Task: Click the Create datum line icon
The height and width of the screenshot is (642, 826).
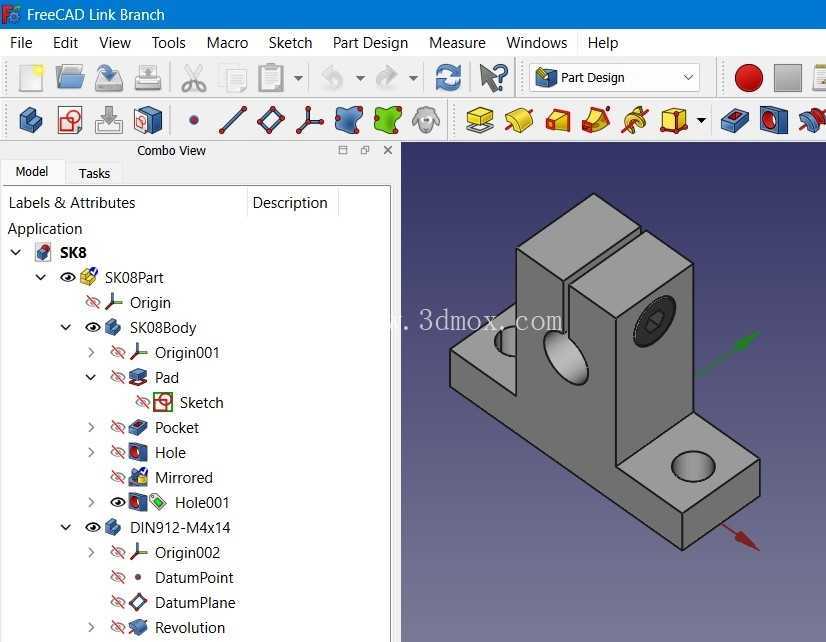Action: click(x=232, y=120)
